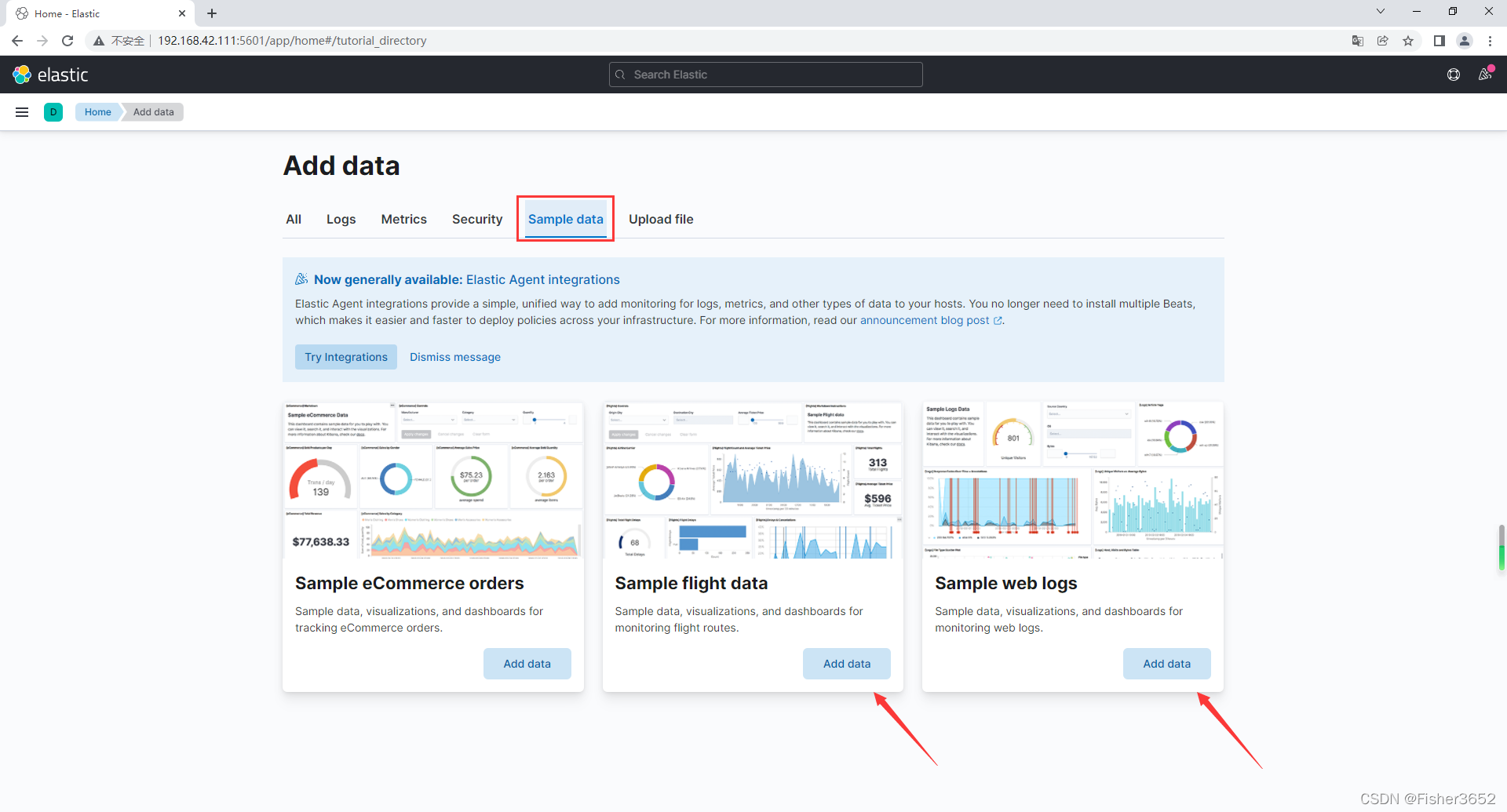This screenshot has height=812, width=1507.
Task: Click the Home breadcrumb
Action: coord(98,112)
